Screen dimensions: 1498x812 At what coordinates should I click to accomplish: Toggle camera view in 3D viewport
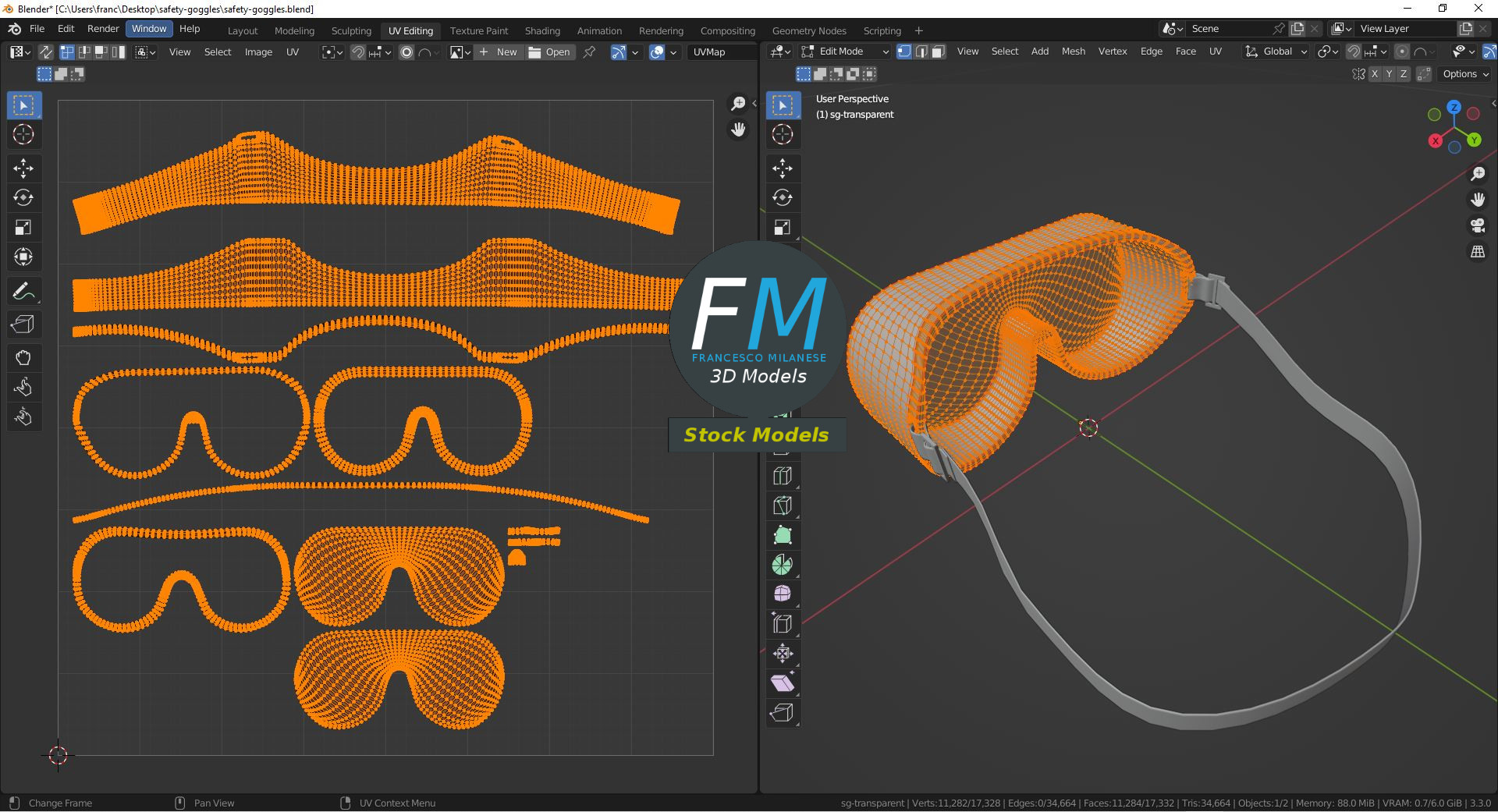pyautogui.click(x=1477, y=226)
